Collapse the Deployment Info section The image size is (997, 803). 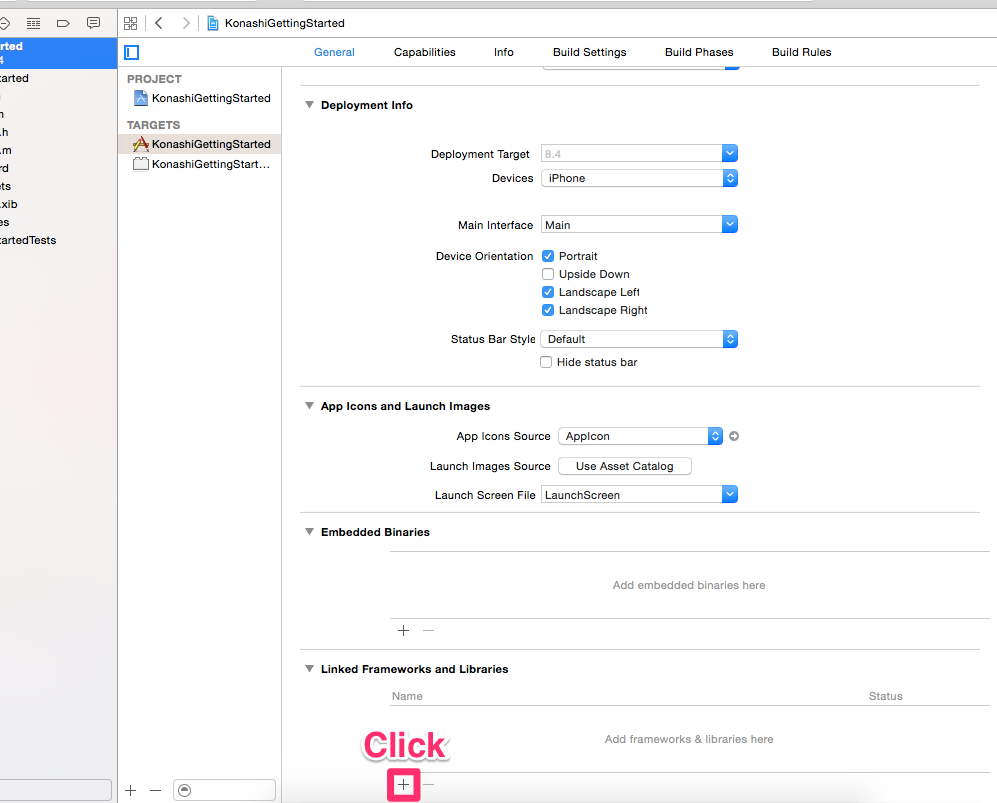tap(309, 105)
